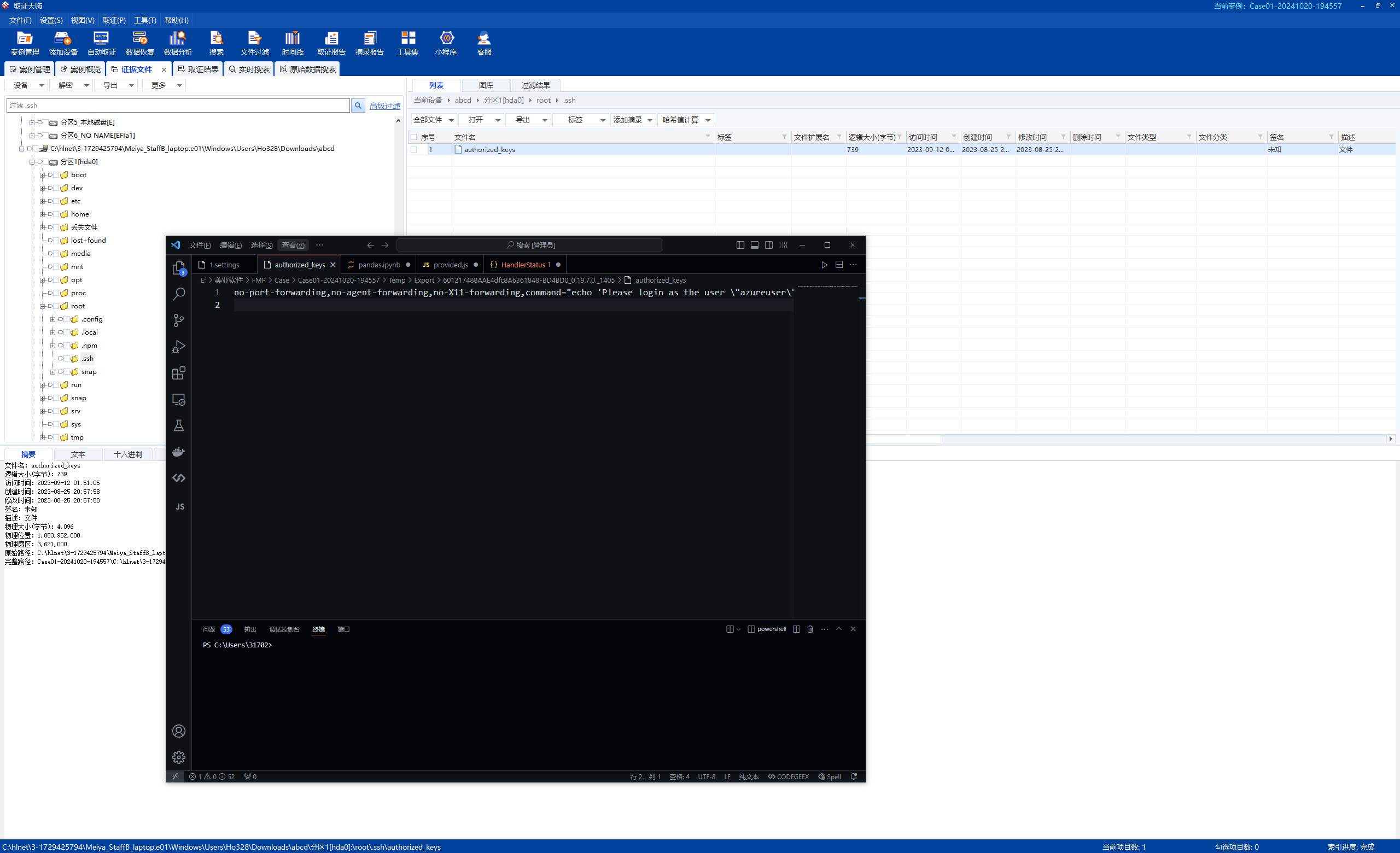Open VS Code Manage gear icon
This screenshot has width=1400, height=853.
pyautogui.click(x=179, y=757)
